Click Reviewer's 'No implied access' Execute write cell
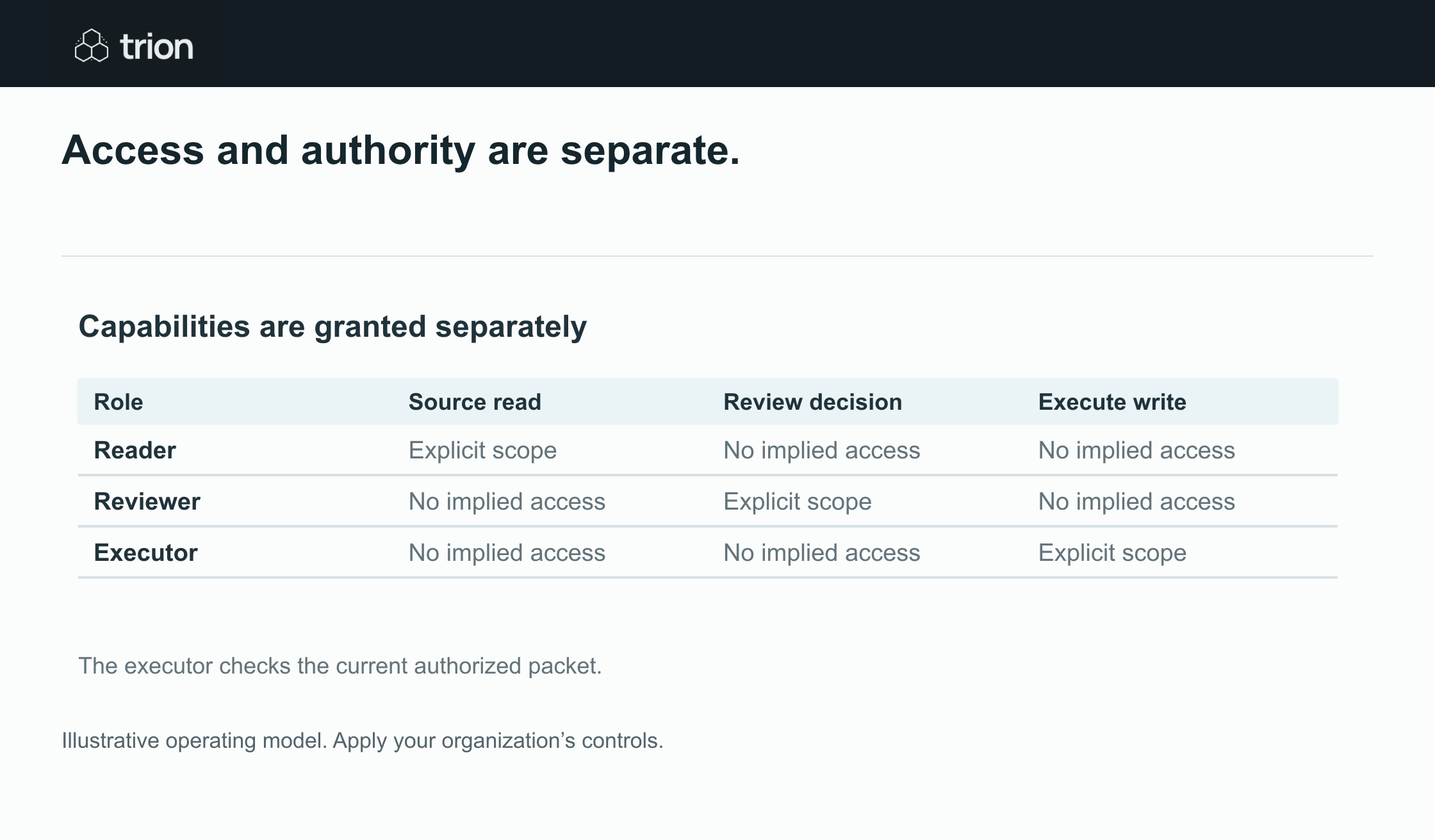The image size is (1435, 840). (1136, 502)
